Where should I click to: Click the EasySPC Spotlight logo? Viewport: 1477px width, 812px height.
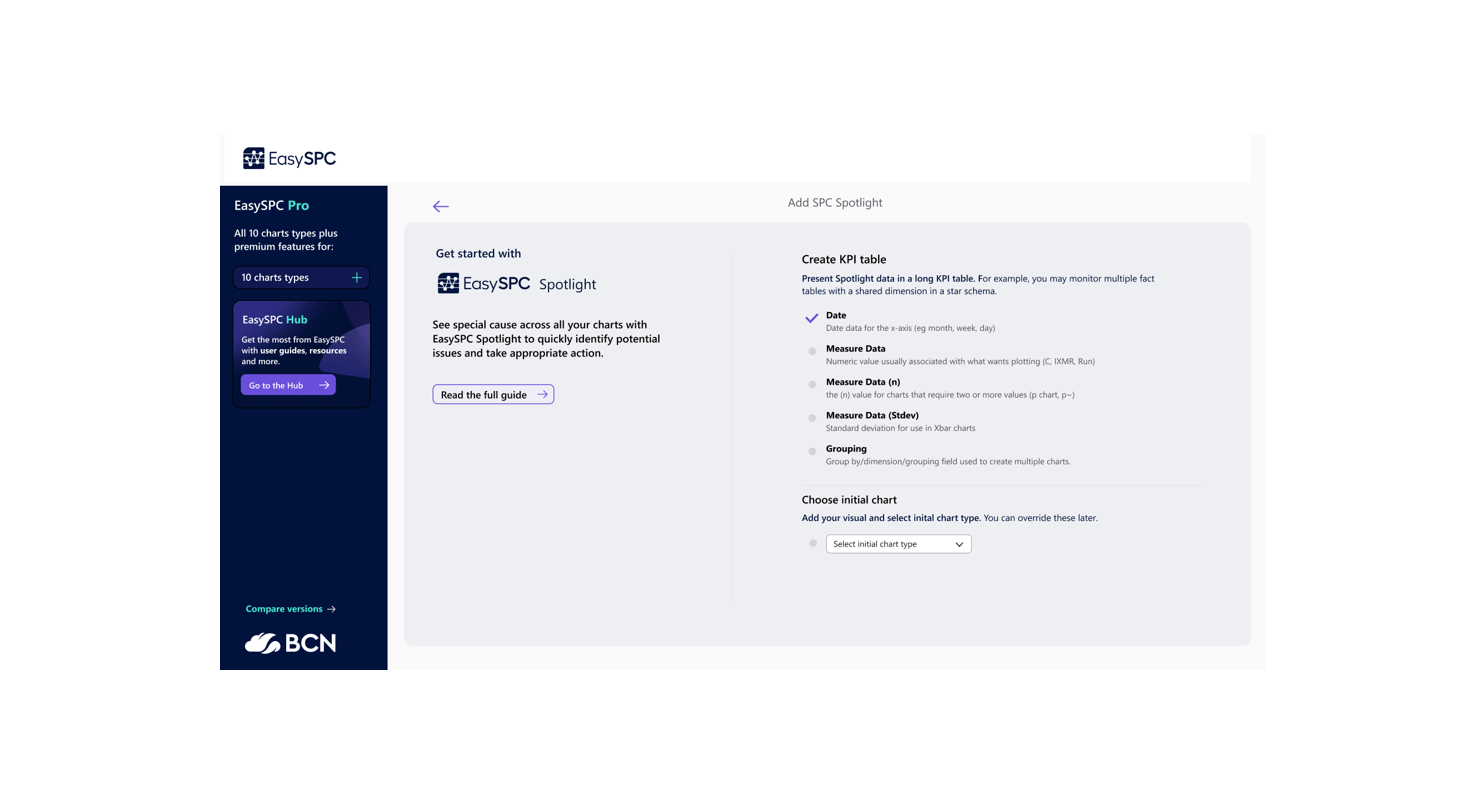click(x=516, y=284)
